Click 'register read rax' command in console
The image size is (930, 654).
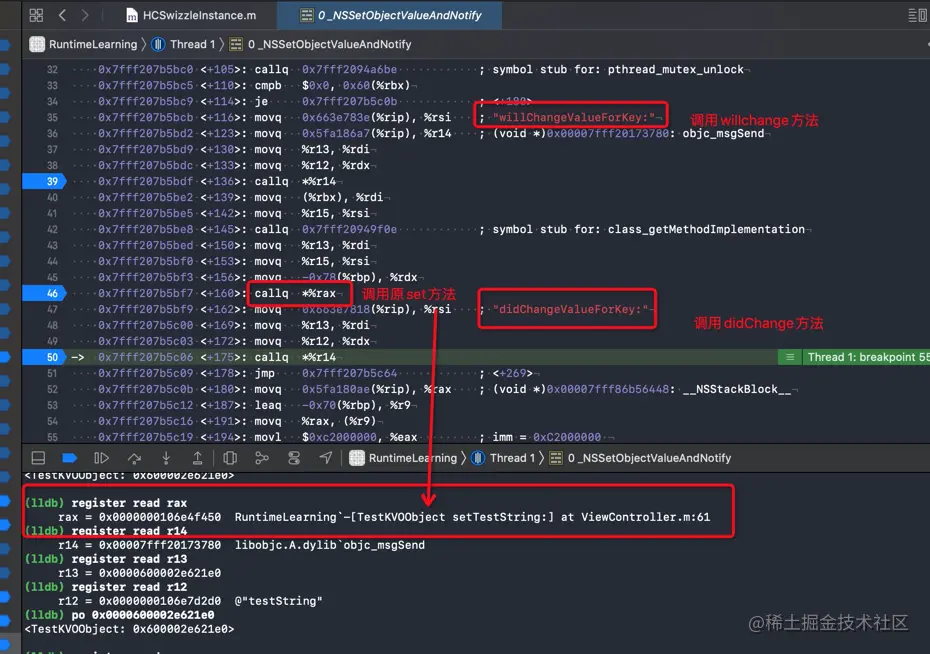[129, 503]
